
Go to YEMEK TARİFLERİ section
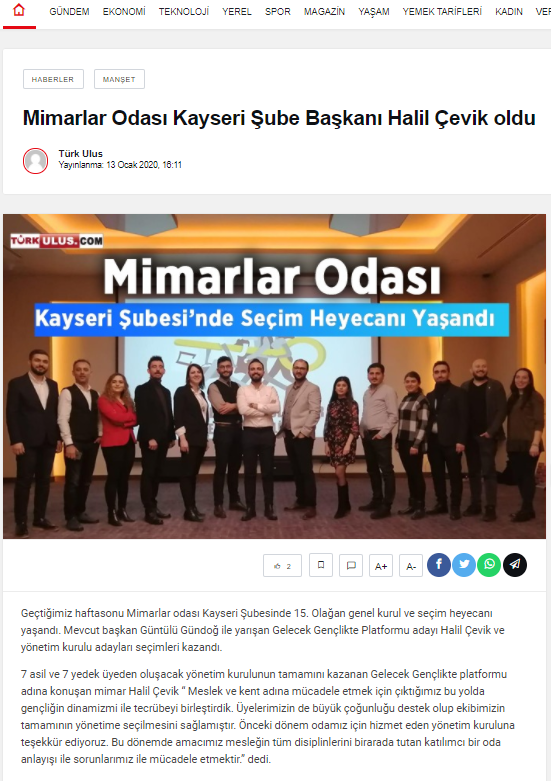tap(442, 11)
